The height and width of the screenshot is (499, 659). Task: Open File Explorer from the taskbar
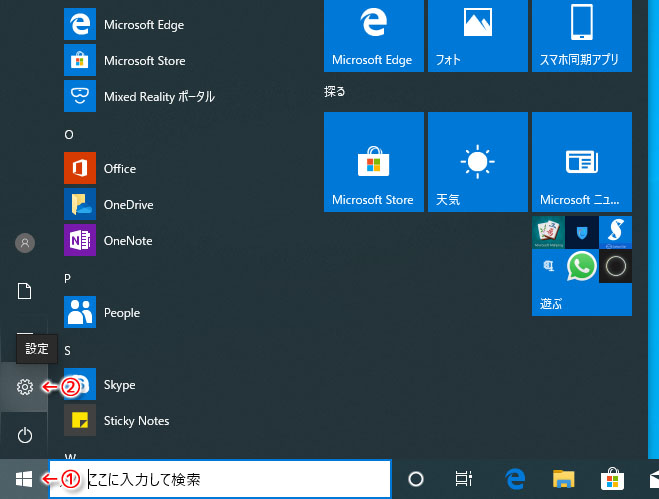coord(564,479)
